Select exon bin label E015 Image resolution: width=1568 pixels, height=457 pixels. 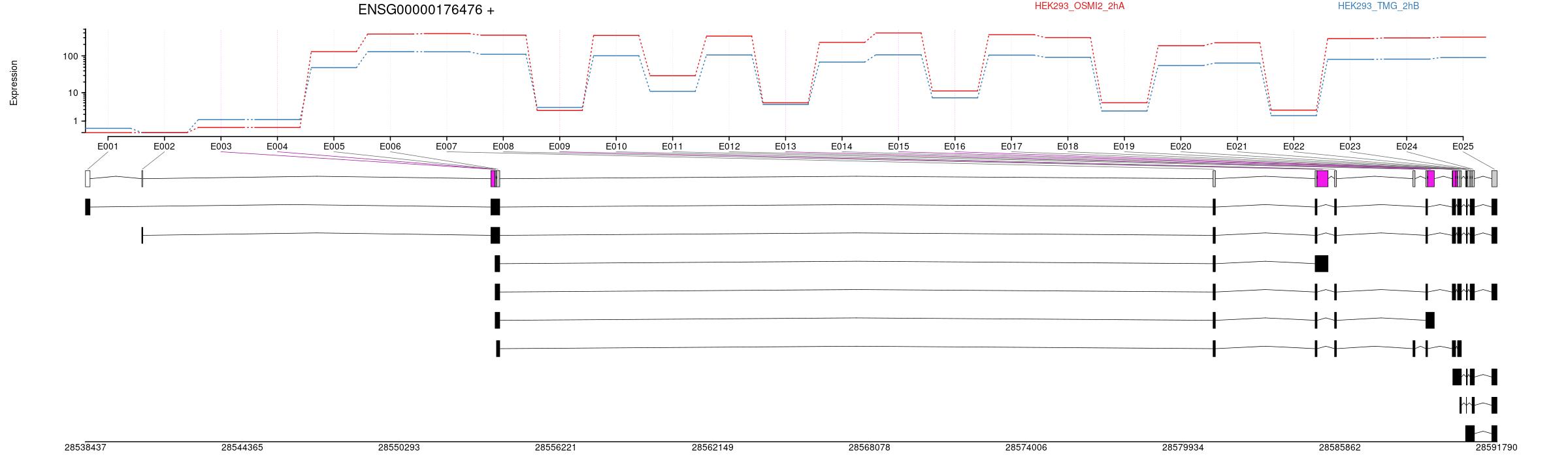pyautogui.click(x=898, y=147)
